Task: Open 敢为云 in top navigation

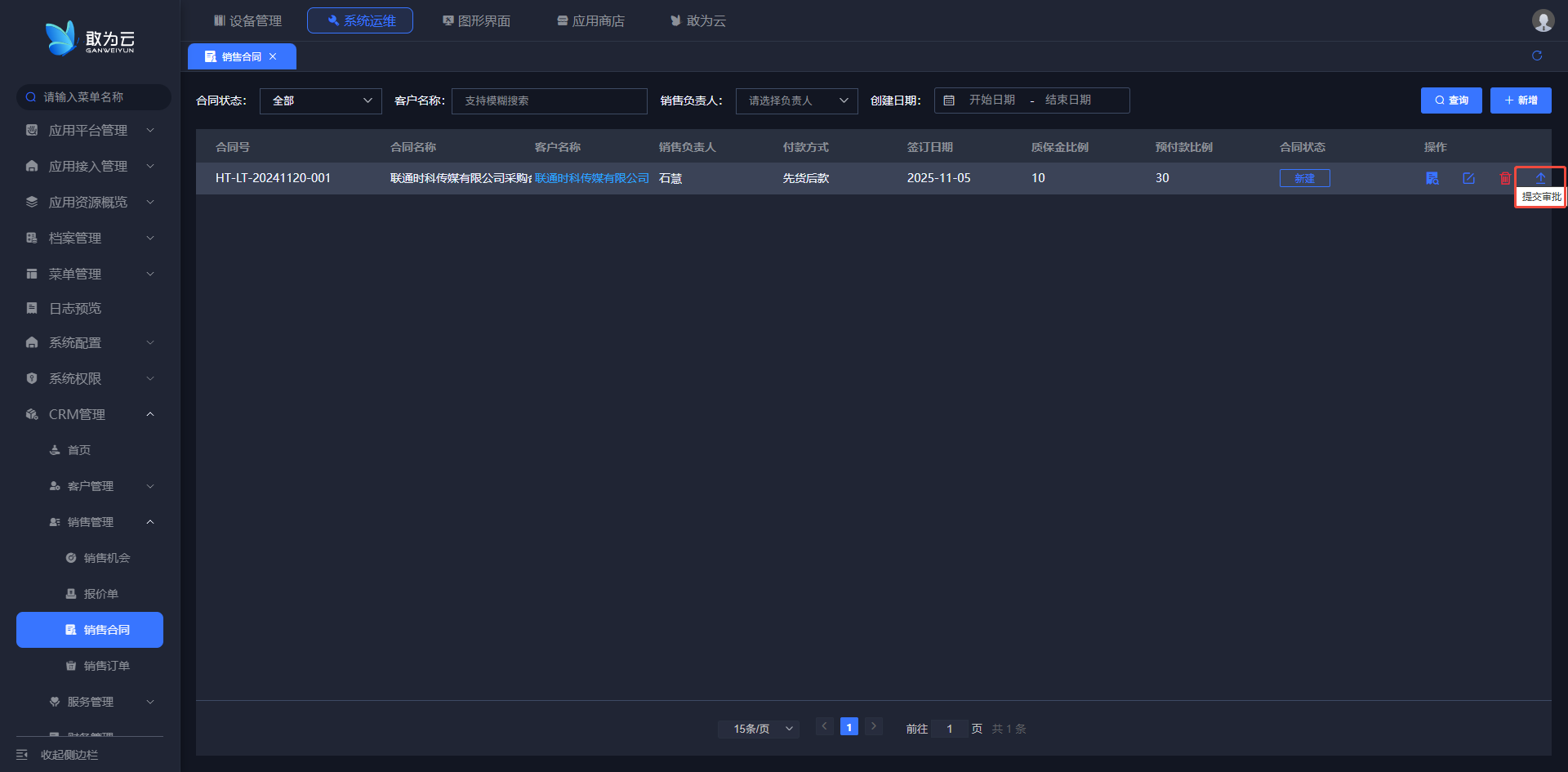Action: pos(698,20)
